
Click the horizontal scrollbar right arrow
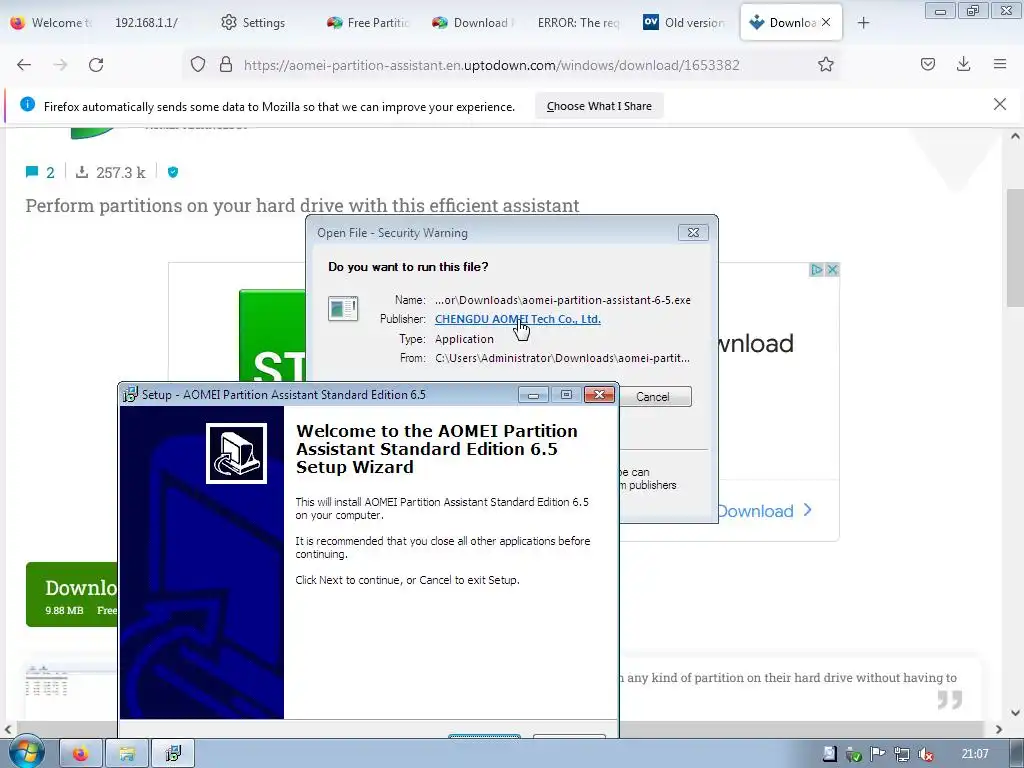pyautogui.click(x=999, y=729)
